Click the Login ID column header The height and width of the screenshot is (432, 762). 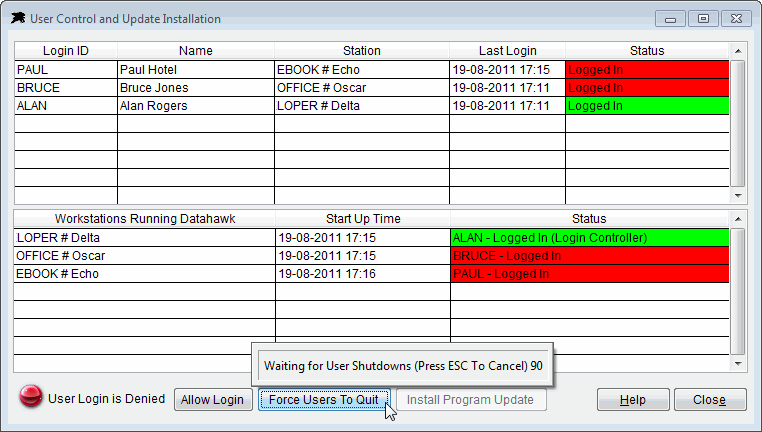click(66, 51)
